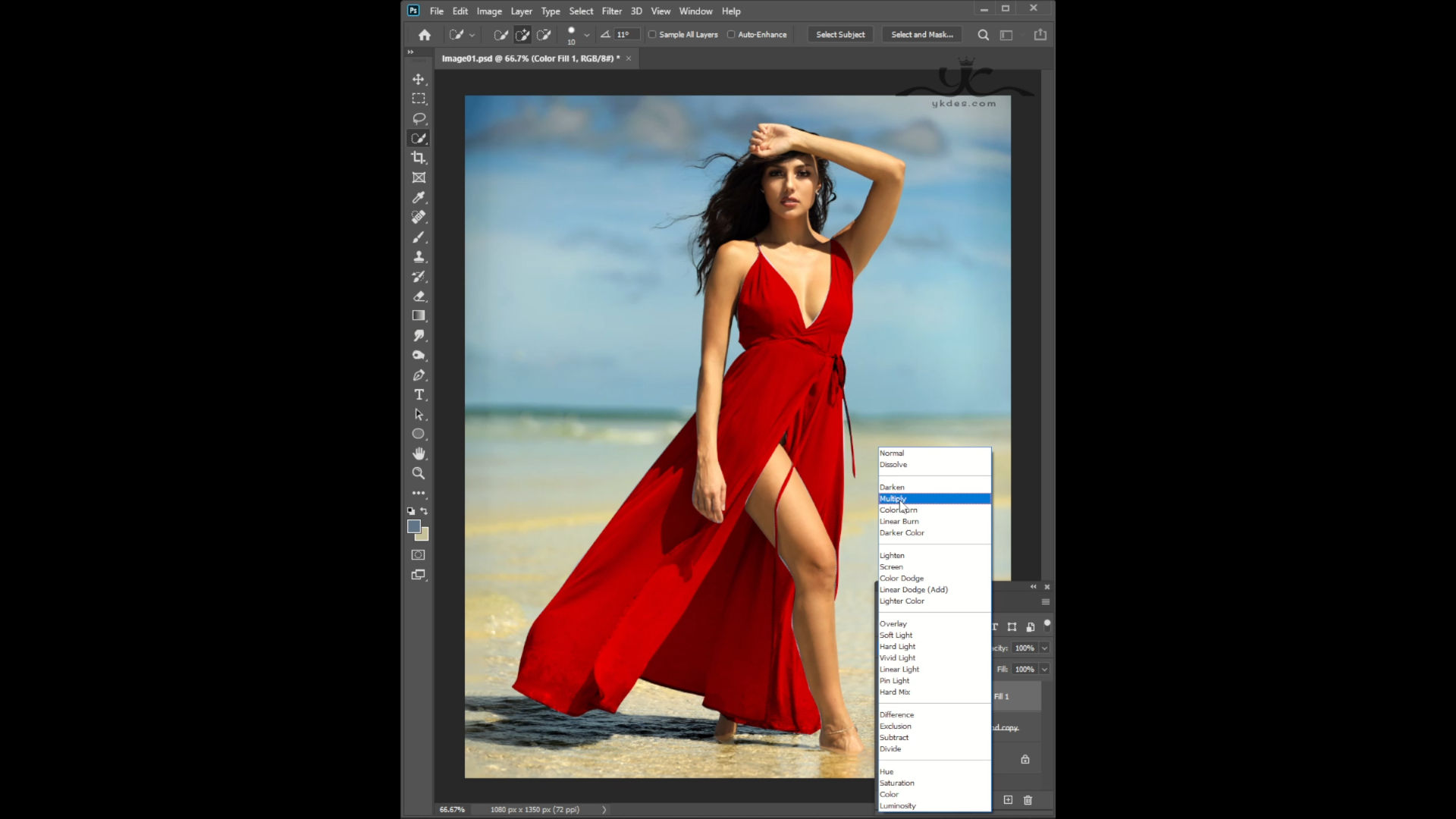This screenshot has height=819, width=1456.
Task: Open the Filter menu
Action: 611,11
